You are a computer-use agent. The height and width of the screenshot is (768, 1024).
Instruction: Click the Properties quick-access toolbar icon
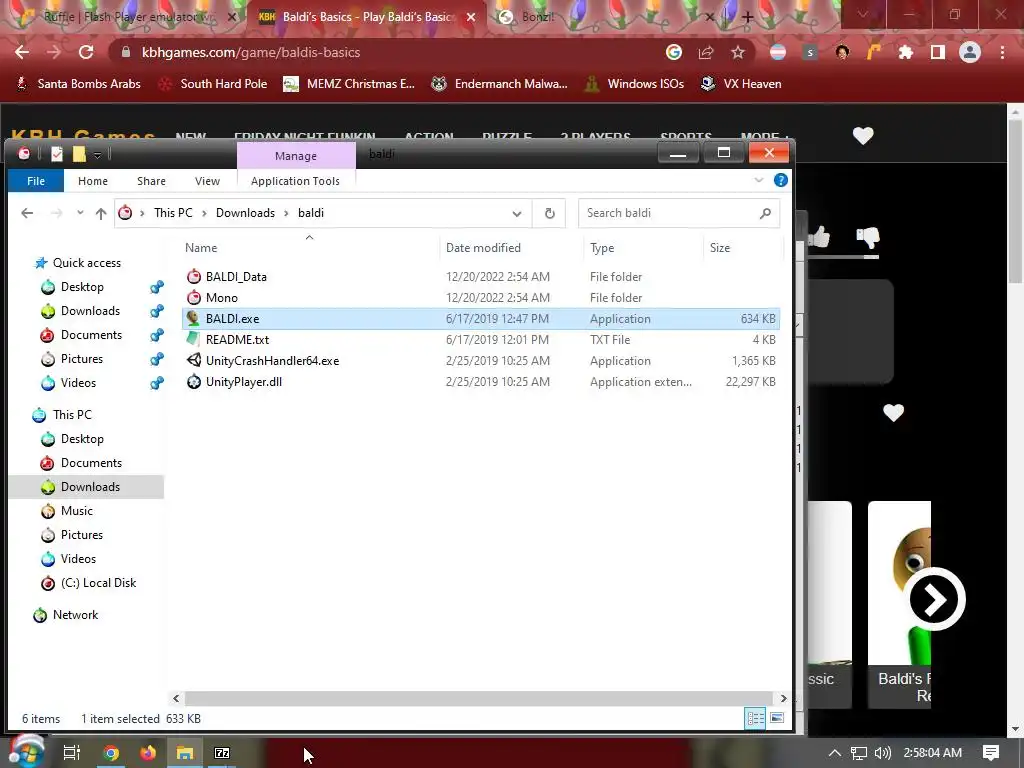[x=57, y=154]
